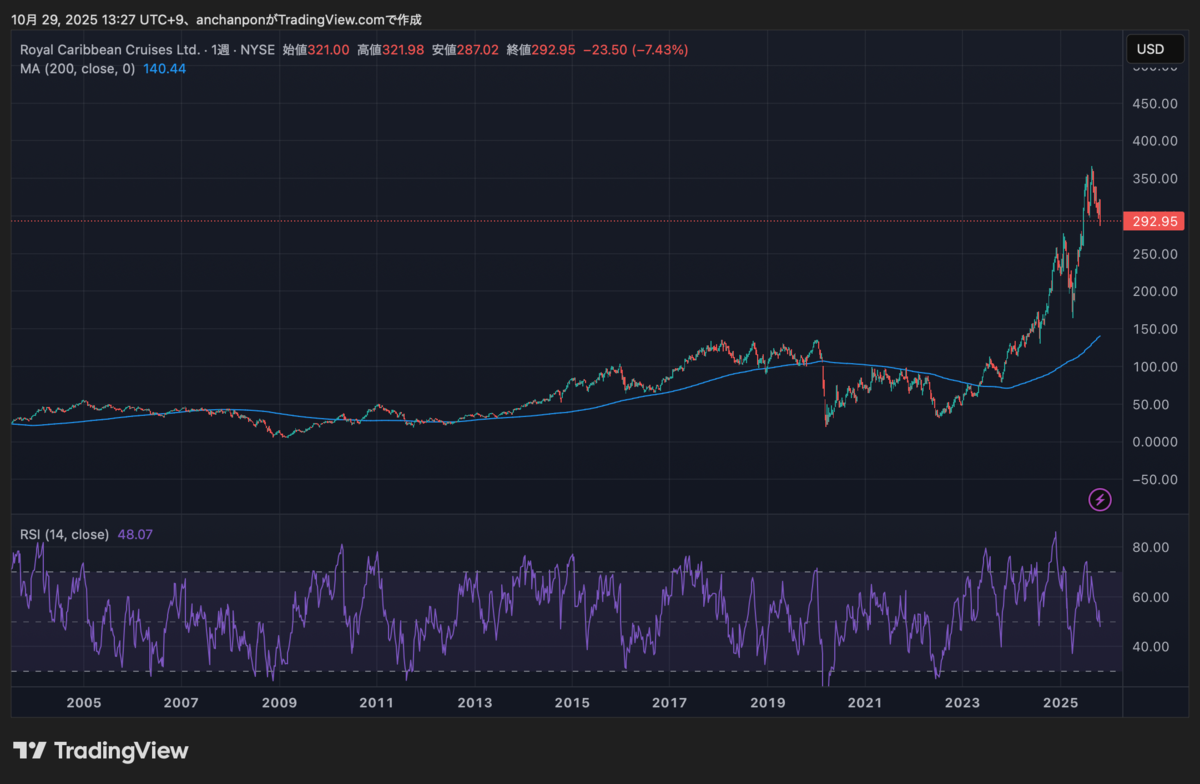Click the 終値292.95 close price value
Screen dimensions: 1200x784
(541, 50)
